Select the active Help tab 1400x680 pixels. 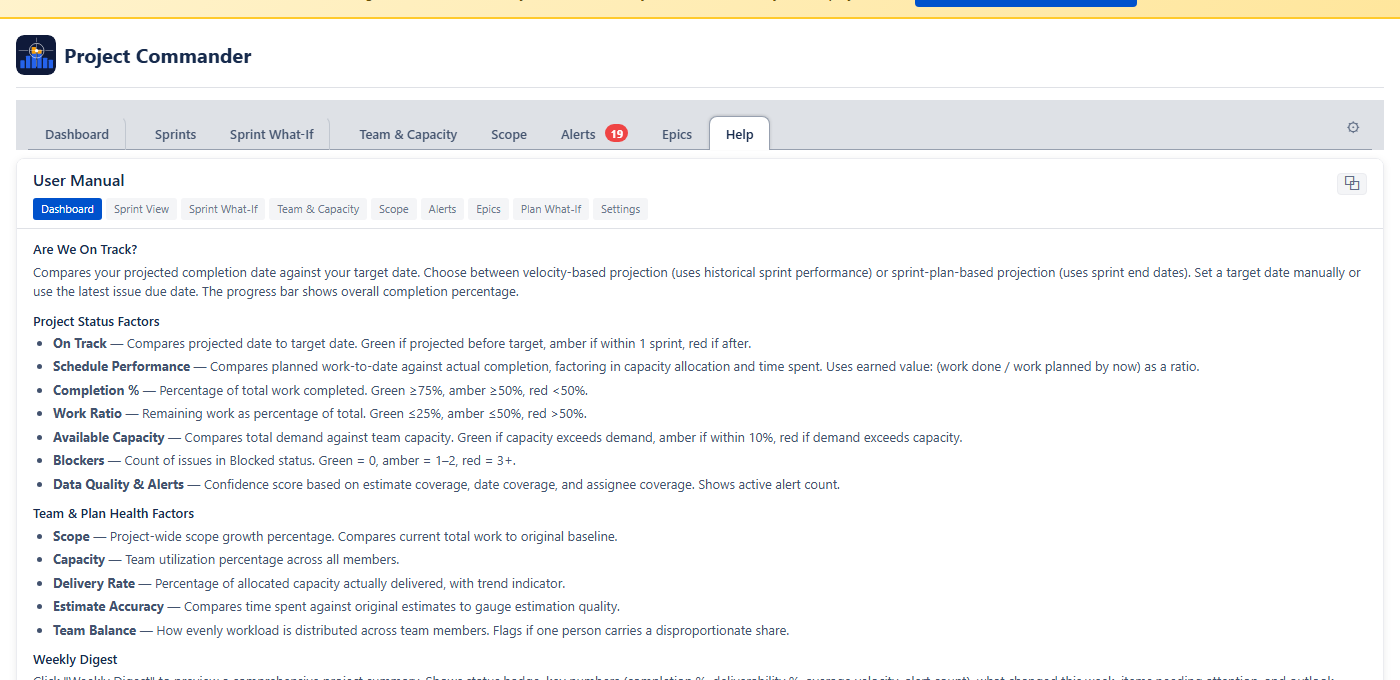(739, 134)
